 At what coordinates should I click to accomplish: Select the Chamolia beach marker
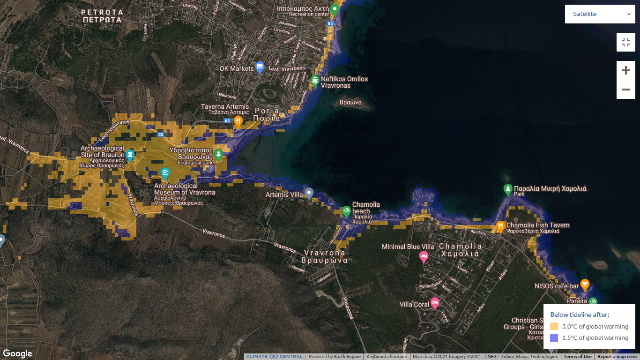[346, 211]
